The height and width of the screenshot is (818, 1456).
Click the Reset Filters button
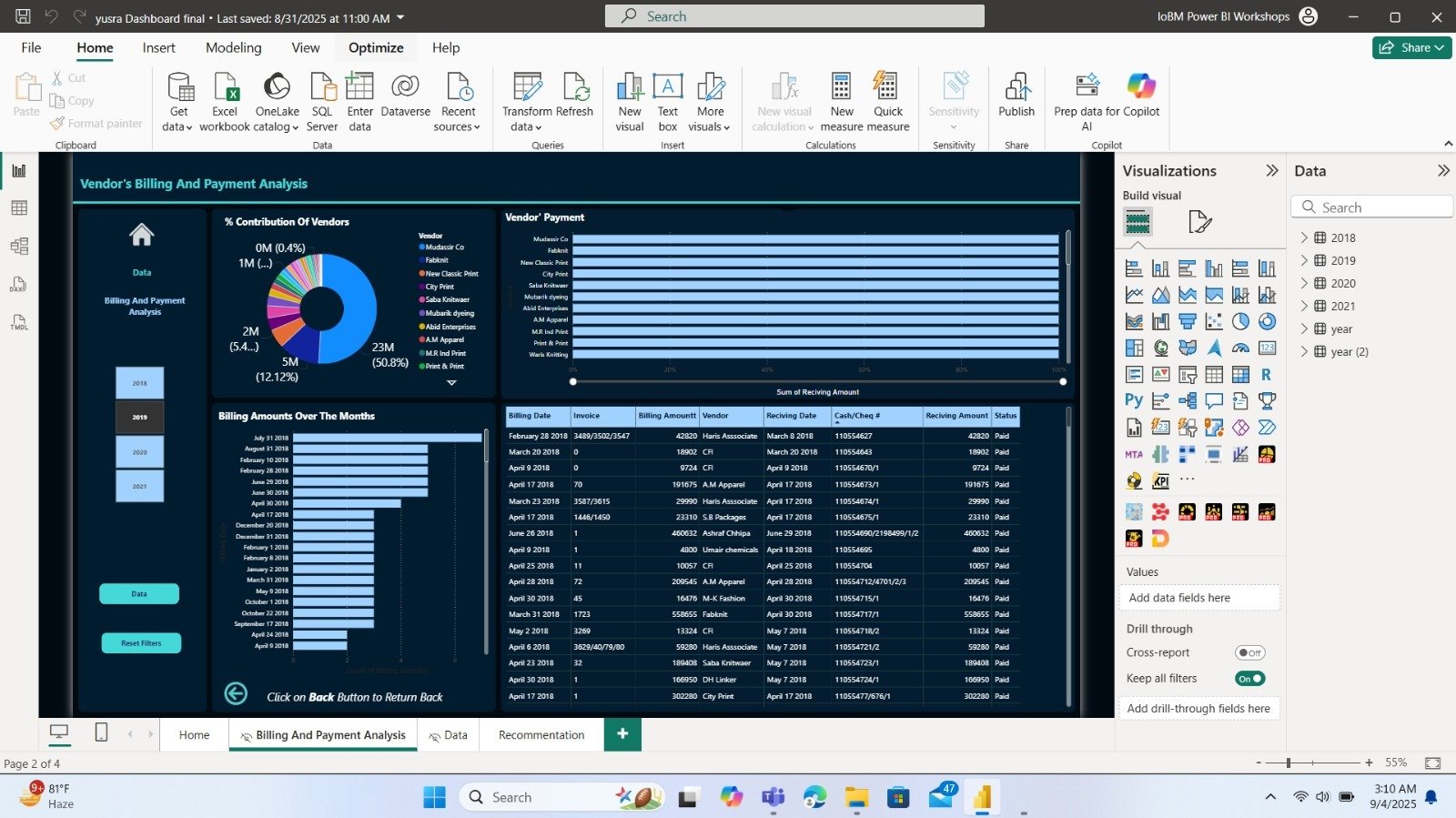141,643
